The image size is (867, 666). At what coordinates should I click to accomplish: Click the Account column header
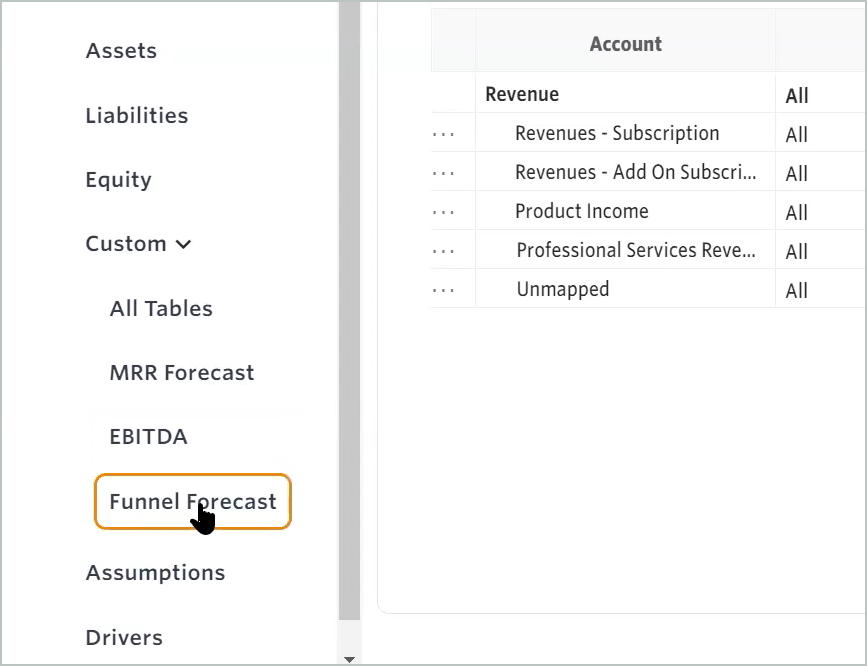[x=625, y=44]
